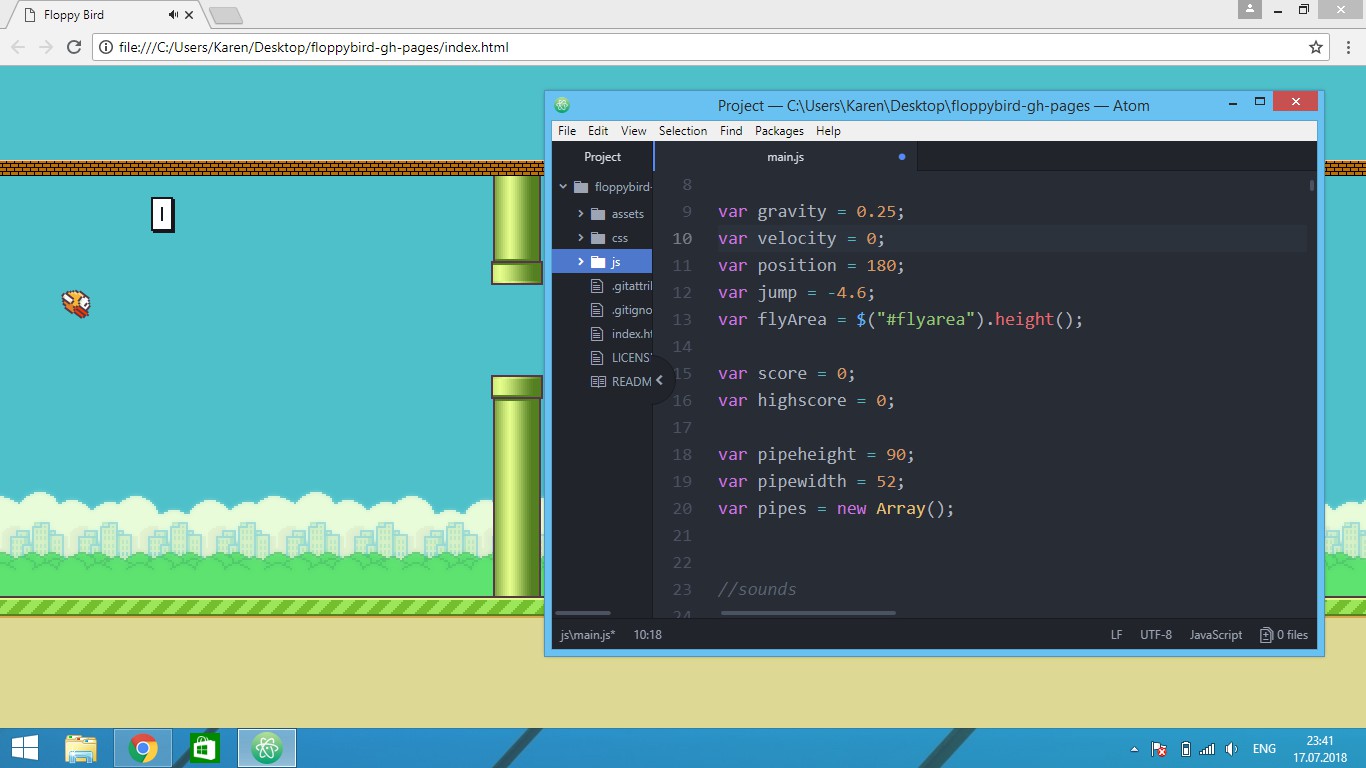Viewport: 1366px width, 768px height.
Task: Click the Chrome profile button in title bar
Action: [x=1250, y=9]
